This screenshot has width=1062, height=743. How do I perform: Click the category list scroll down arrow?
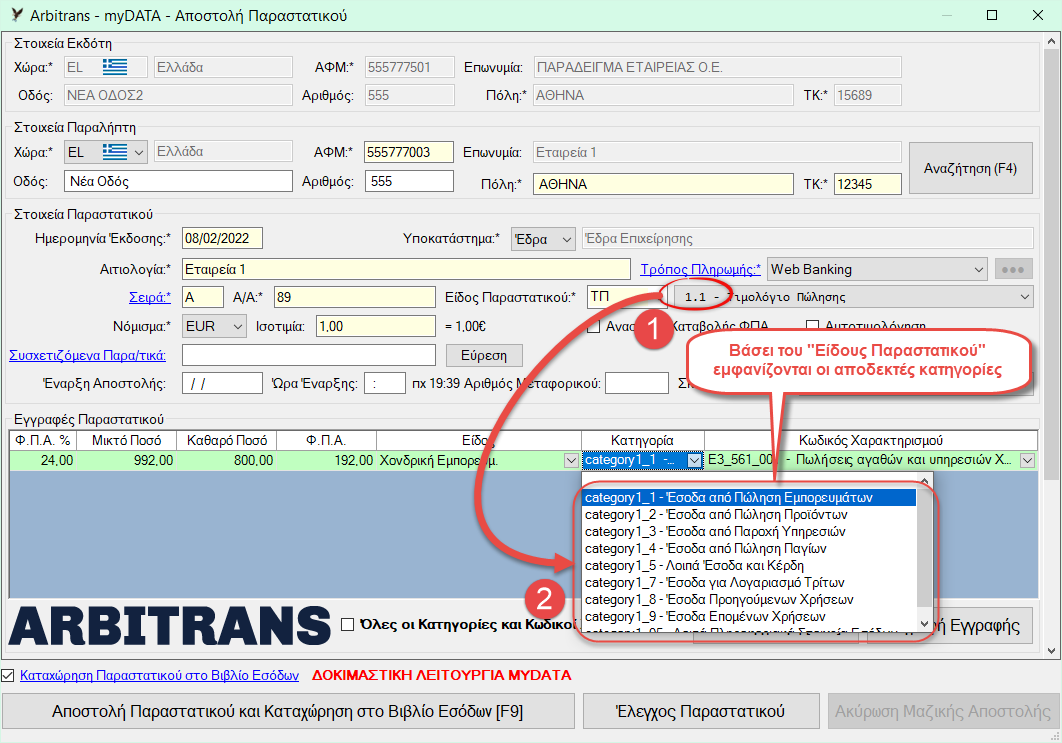pos(925,624)
